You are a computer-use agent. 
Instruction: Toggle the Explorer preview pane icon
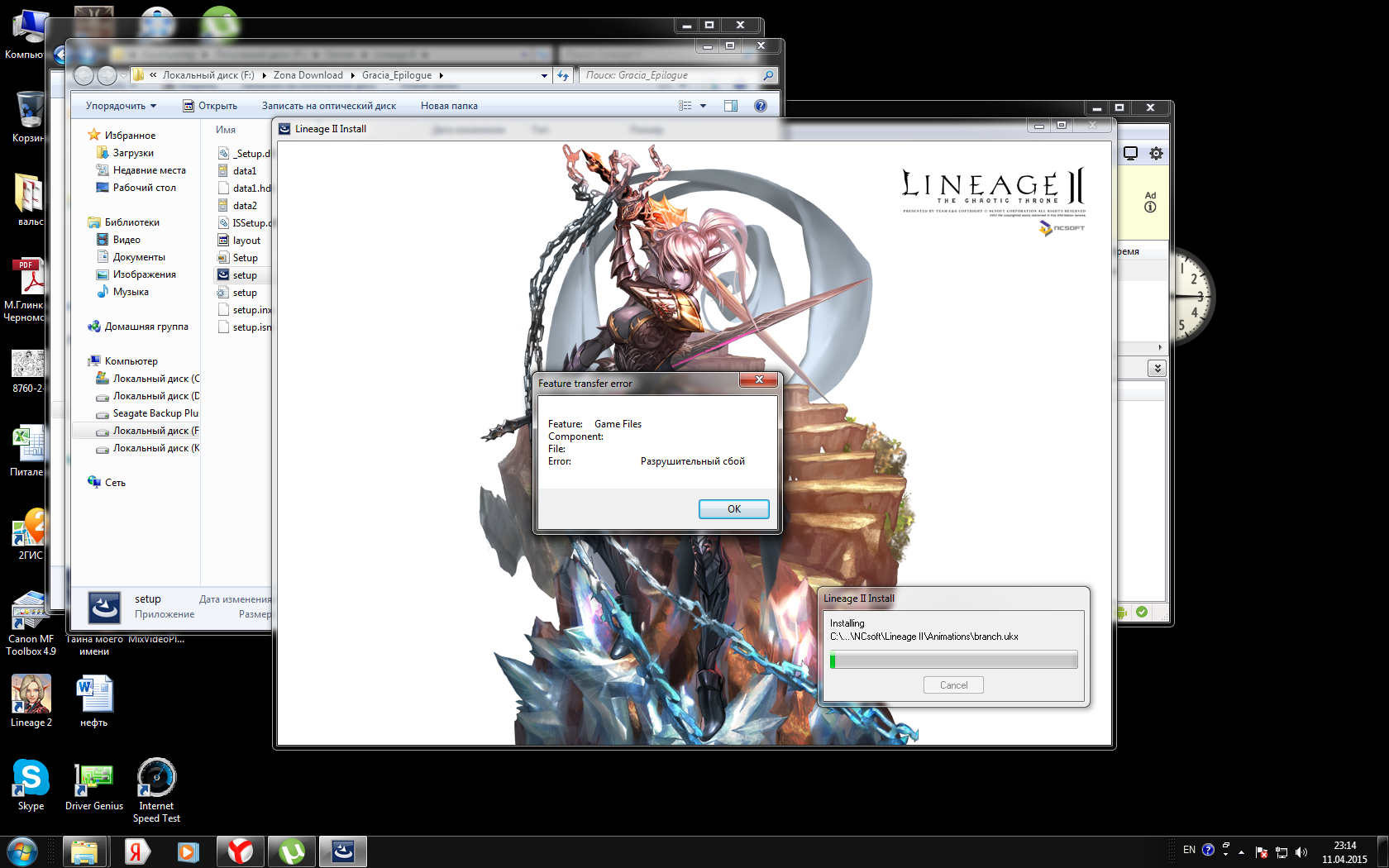pyautogui.click(x=731, y=106)
